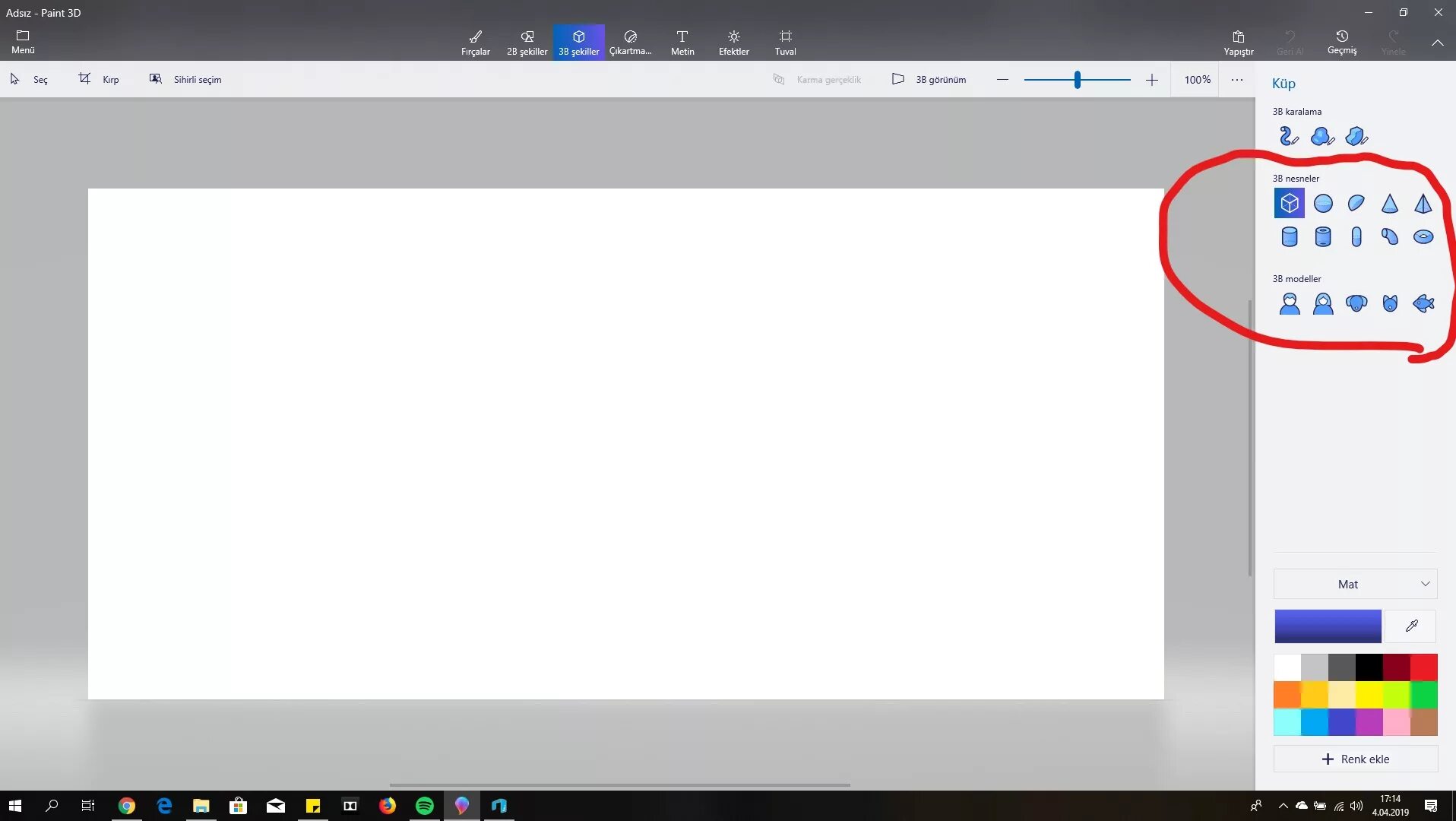Open the Efektler (Effects) tab
1456x821 pixels.
[x=734, y=43]
